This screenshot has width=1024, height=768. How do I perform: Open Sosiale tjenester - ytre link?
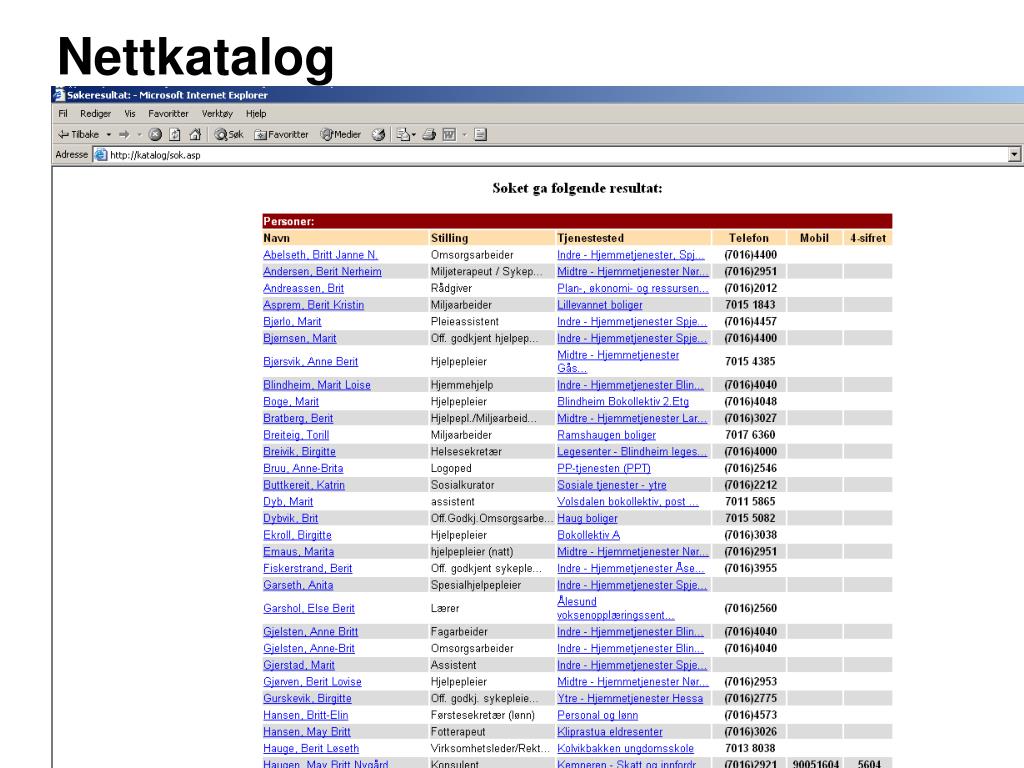click(611, 485)
